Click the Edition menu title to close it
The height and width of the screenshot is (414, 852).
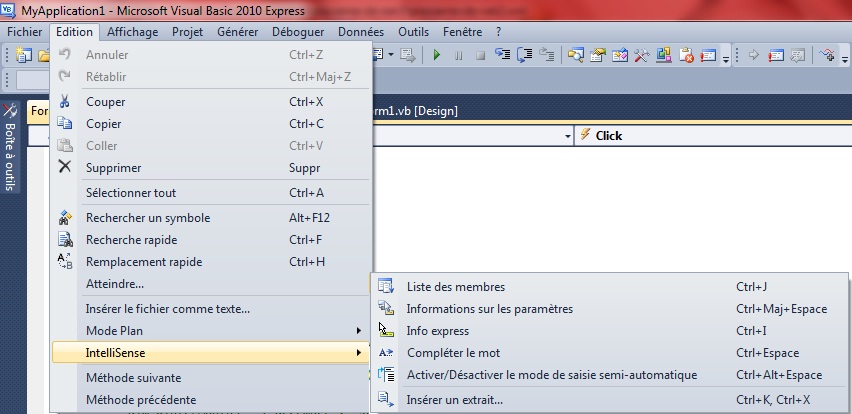(x=74, y=32)
